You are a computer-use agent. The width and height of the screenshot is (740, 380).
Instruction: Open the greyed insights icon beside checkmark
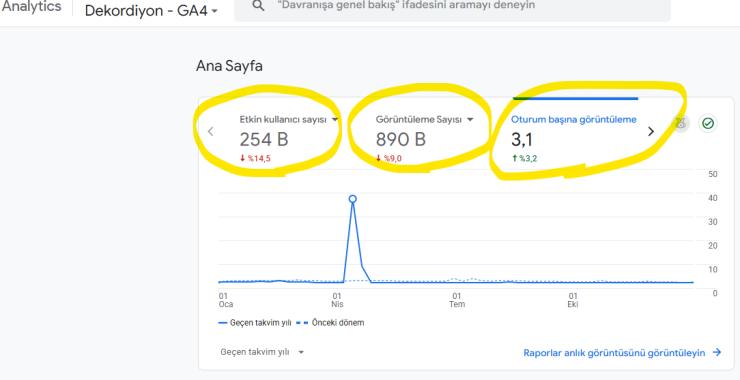coord(680,124)
